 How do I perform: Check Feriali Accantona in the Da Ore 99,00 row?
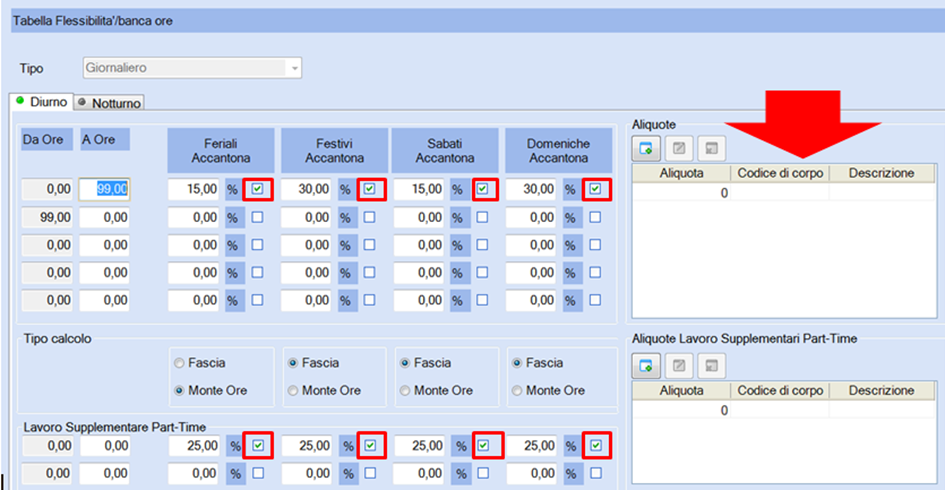click(257, 217)
